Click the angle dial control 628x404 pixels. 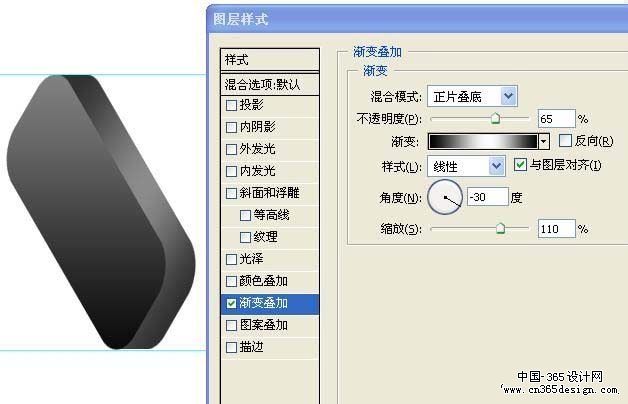coord(445,197)
